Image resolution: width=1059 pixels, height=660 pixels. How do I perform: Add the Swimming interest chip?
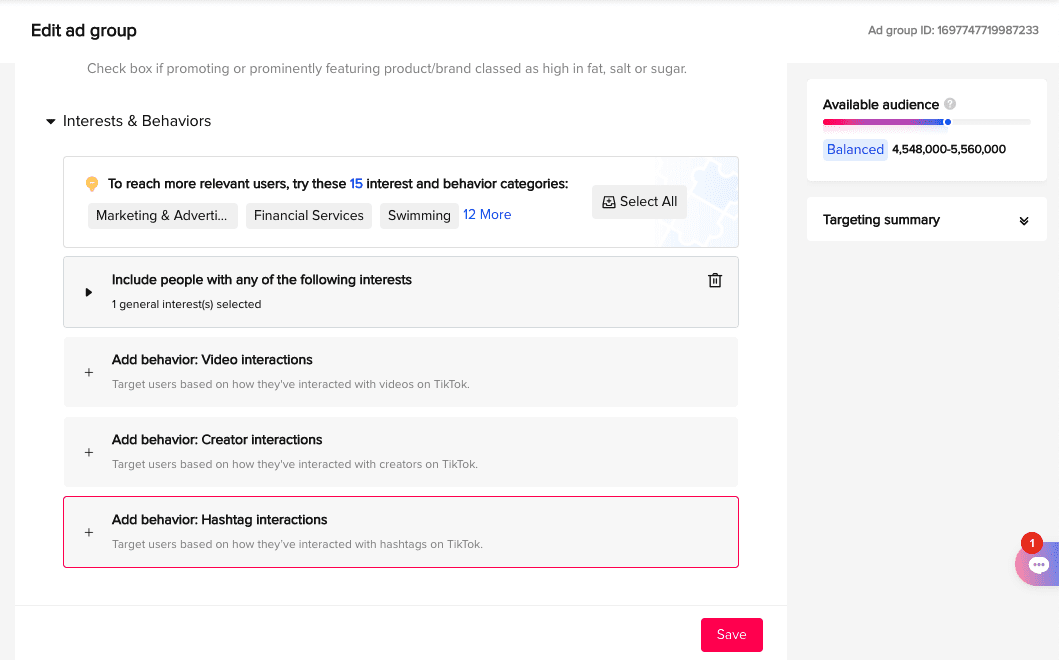[419, 215]
